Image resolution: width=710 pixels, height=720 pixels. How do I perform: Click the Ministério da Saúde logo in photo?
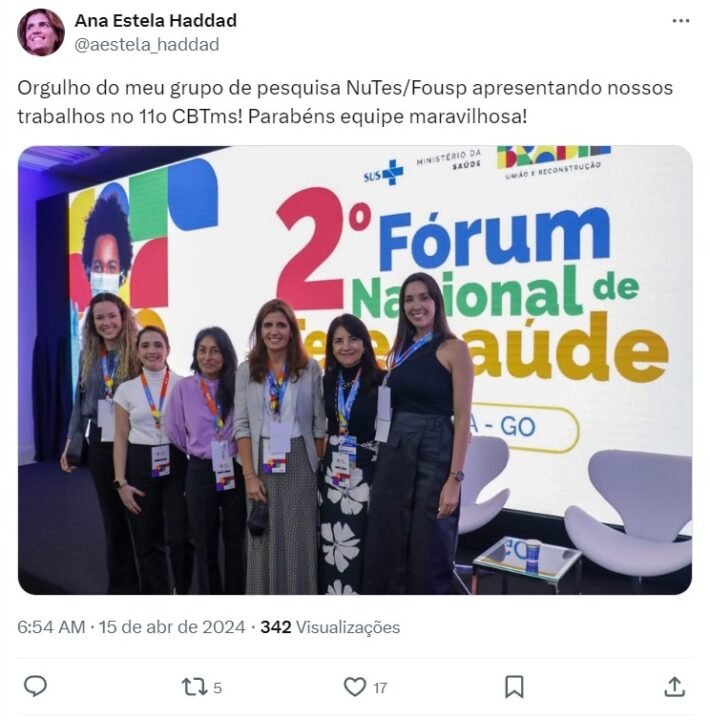click(x=449, y=159)
